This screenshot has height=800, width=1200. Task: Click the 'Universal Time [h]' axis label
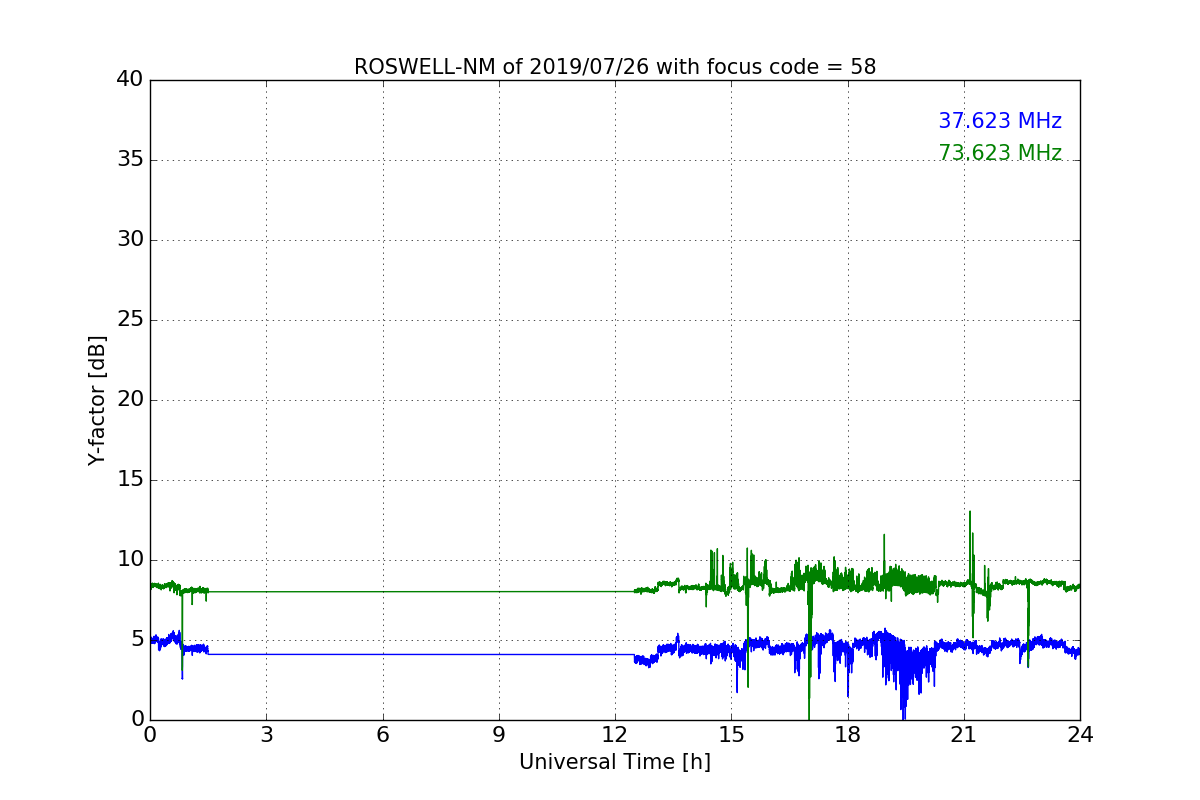(615, 762)
